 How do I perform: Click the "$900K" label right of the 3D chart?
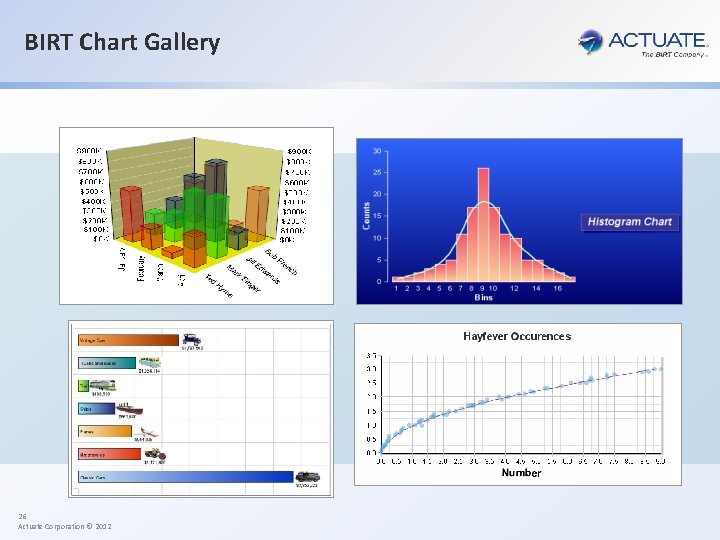[x=300, y=152]
